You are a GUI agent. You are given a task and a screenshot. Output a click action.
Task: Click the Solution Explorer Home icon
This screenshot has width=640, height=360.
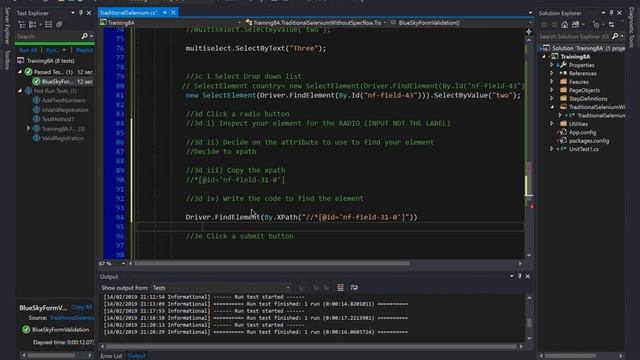pos(564,25)
